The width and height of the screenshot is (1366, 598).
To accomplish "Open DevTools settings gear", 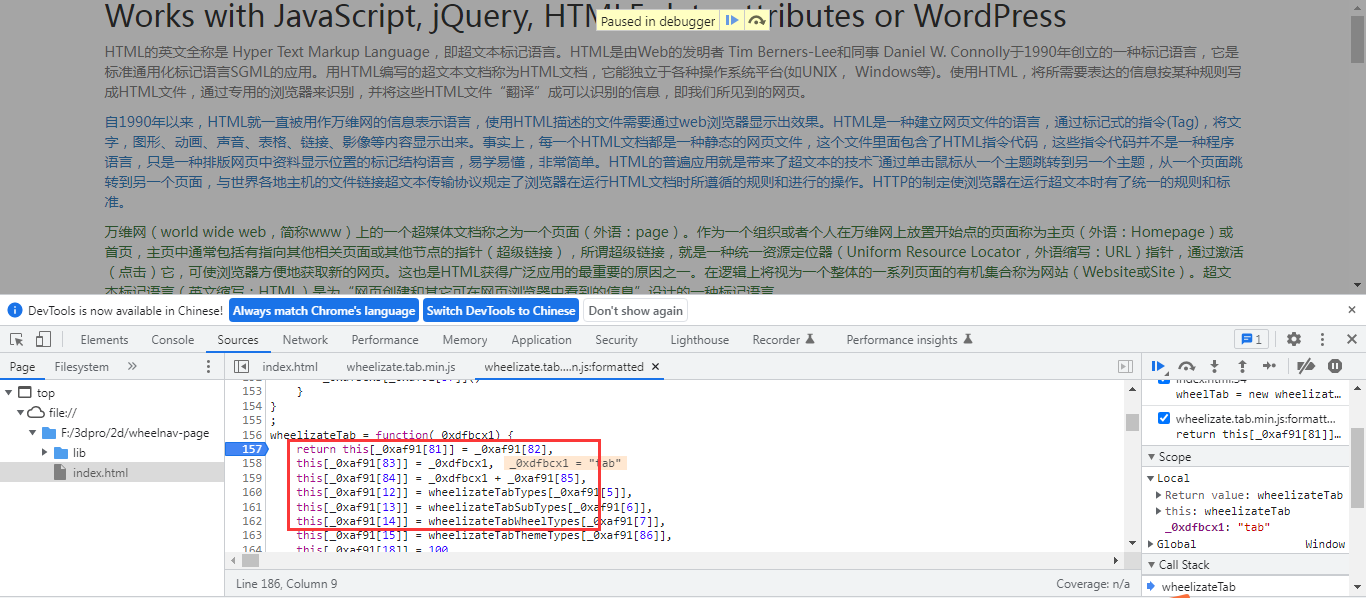I will [1294, 340].
